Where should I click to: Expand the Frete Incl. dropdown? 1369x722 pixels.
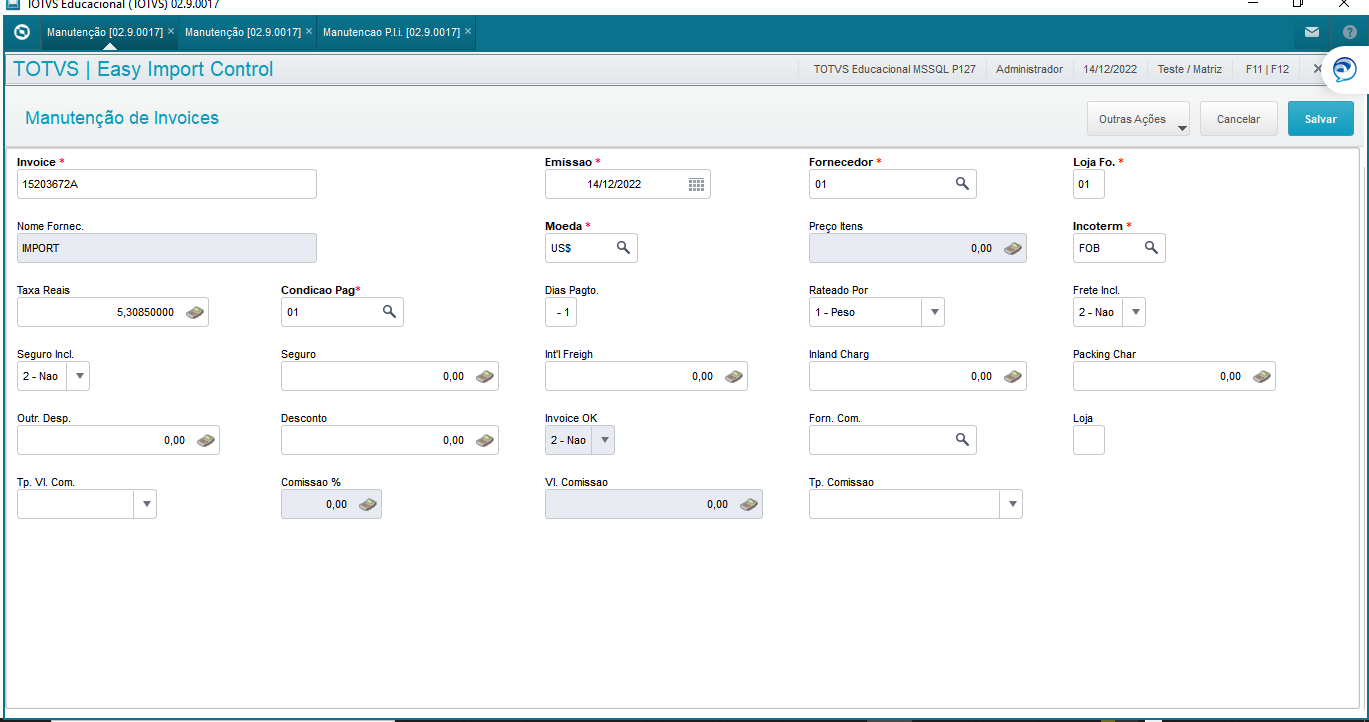click(1134, 312)
